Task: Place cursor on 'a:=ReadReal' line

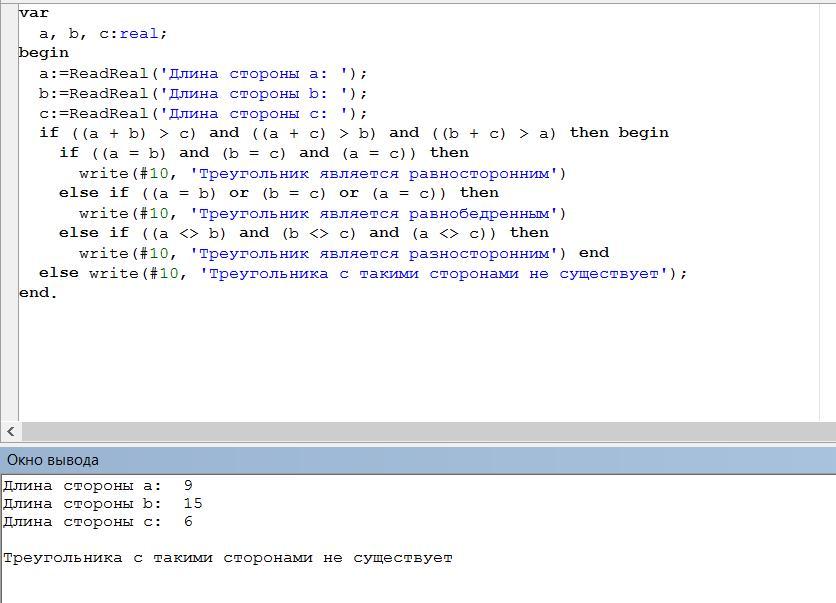Action: point(203,73)
